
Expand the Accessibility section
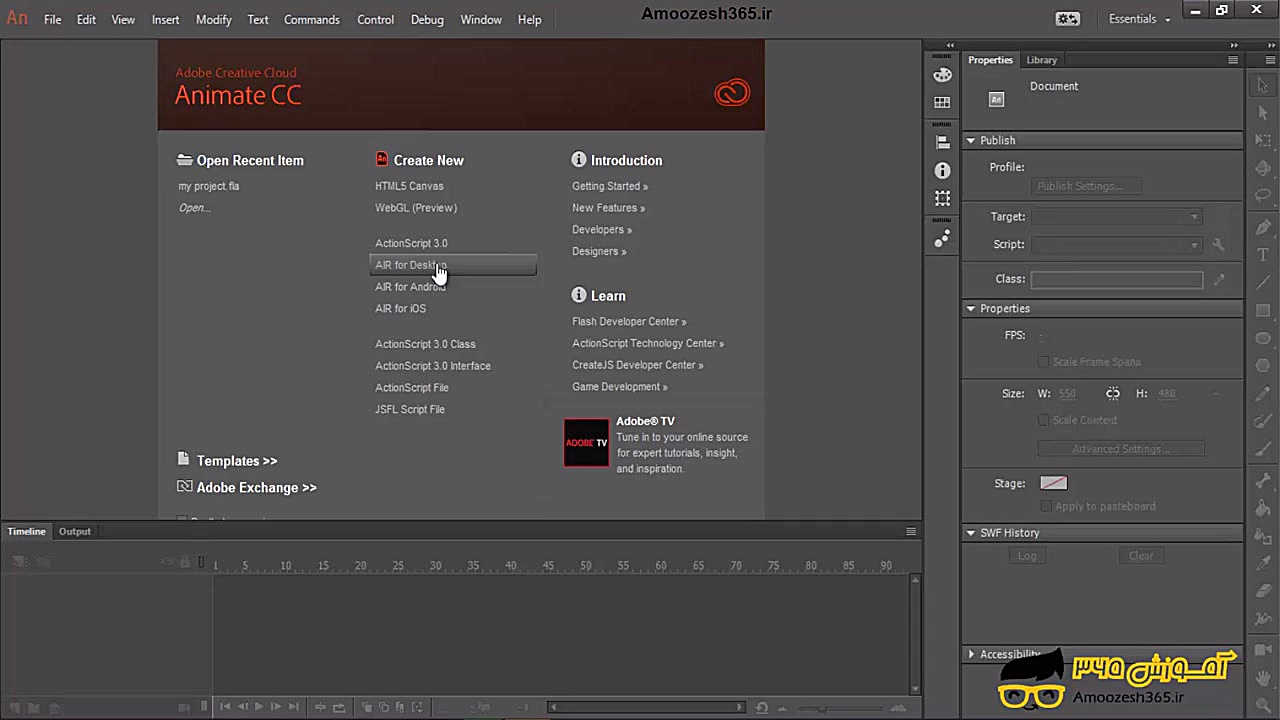(971, 654)
